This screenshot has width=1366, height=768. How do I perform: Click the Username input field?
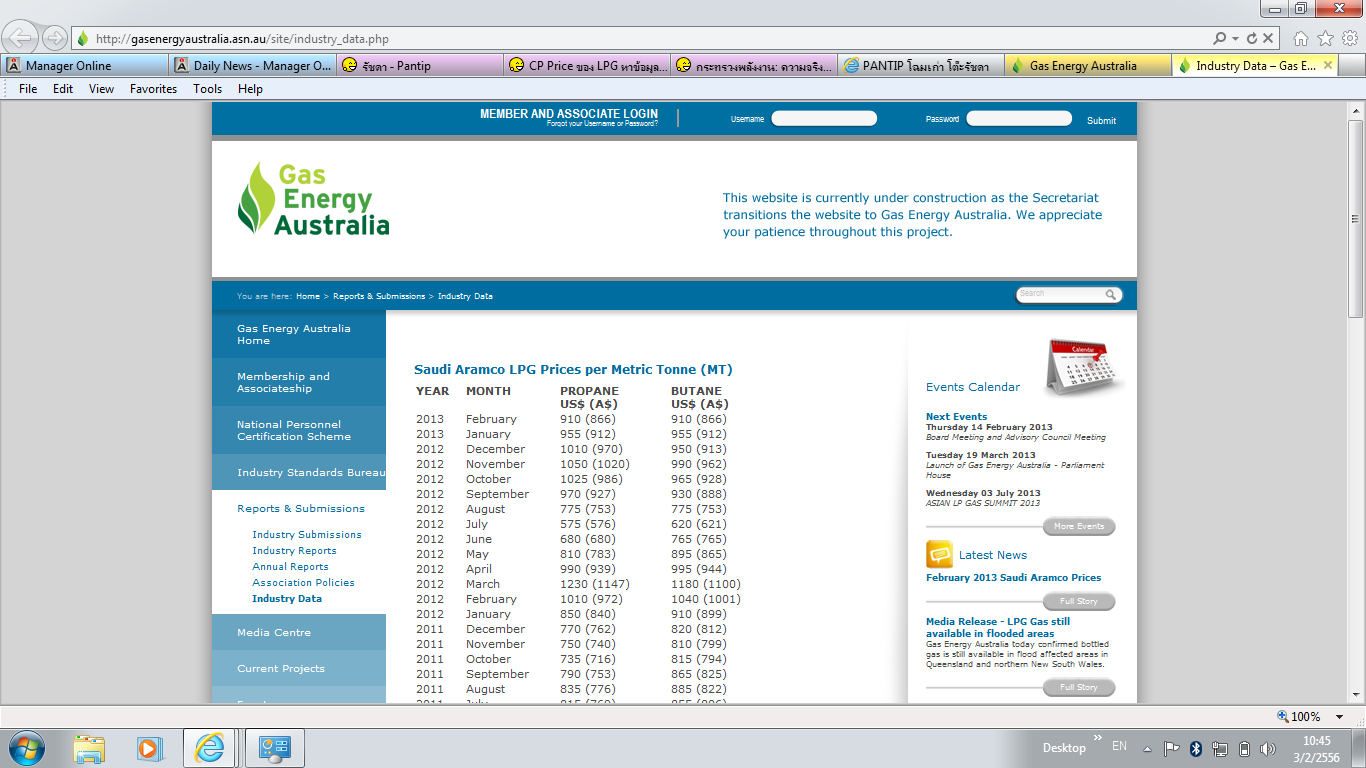tap(824, 118)
